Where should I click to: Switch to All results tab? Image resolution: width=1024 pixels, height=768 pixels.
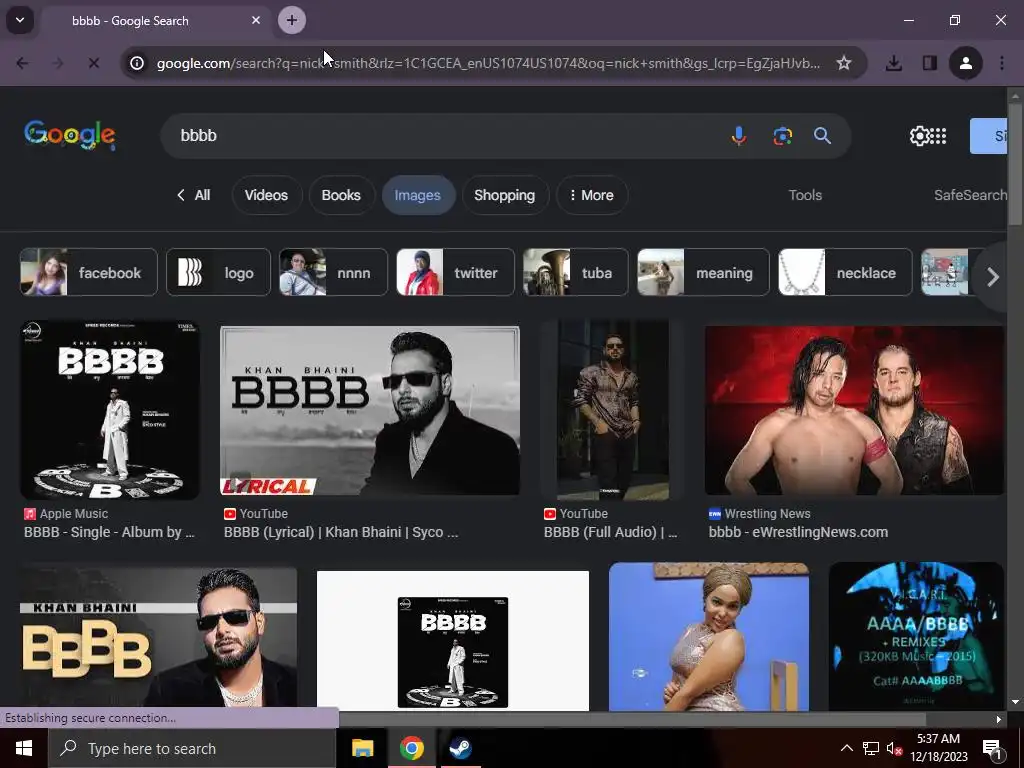click(x=193, y=195)
